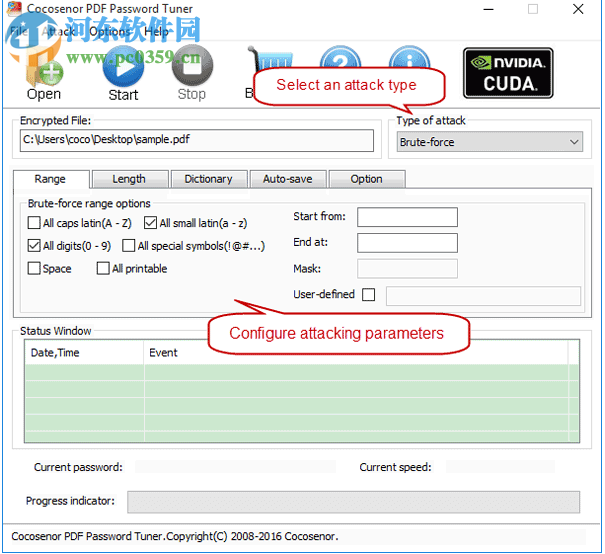Open the Options menu

tap(110, 31)
